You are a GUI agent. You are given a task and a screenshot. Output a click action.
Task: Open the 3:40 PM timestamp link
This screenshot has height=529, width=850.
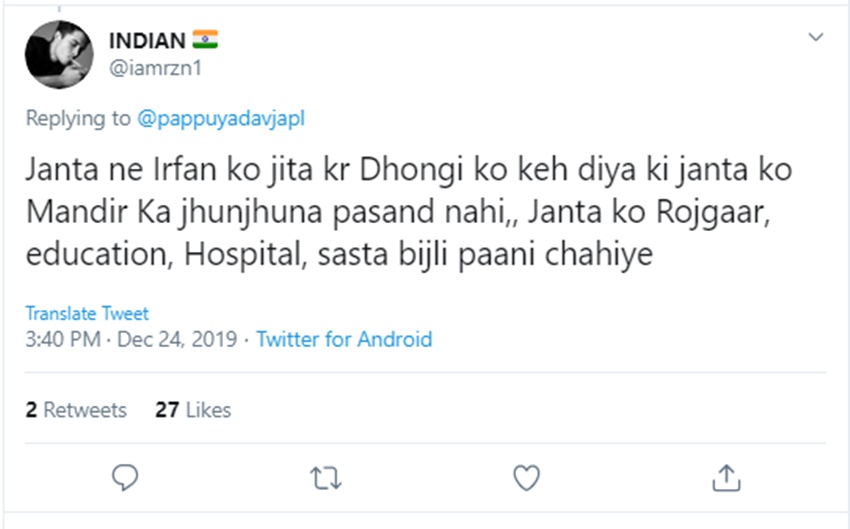[63, 339]
